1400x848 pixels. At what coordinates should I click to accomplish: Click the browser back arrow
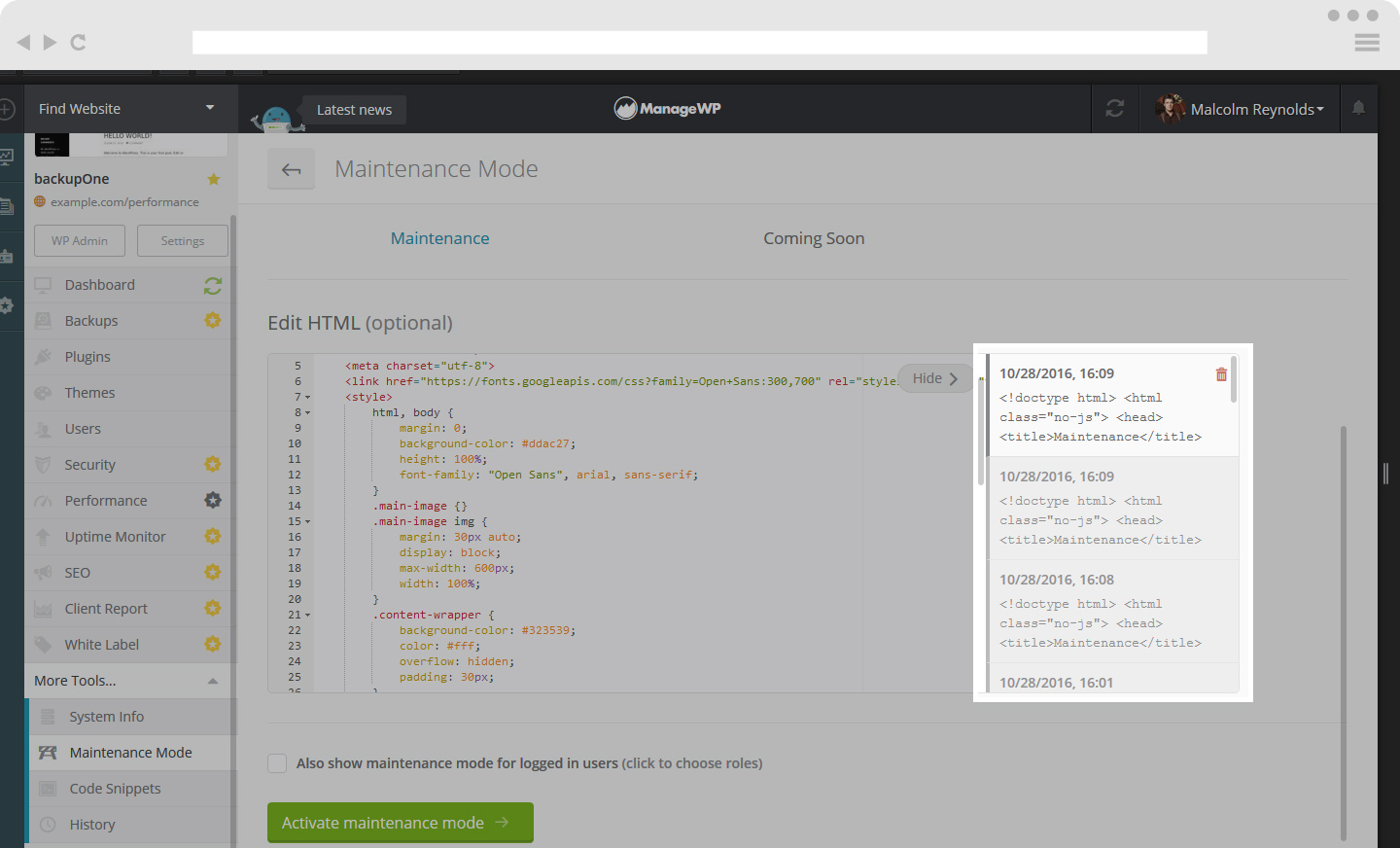point(24,42)
